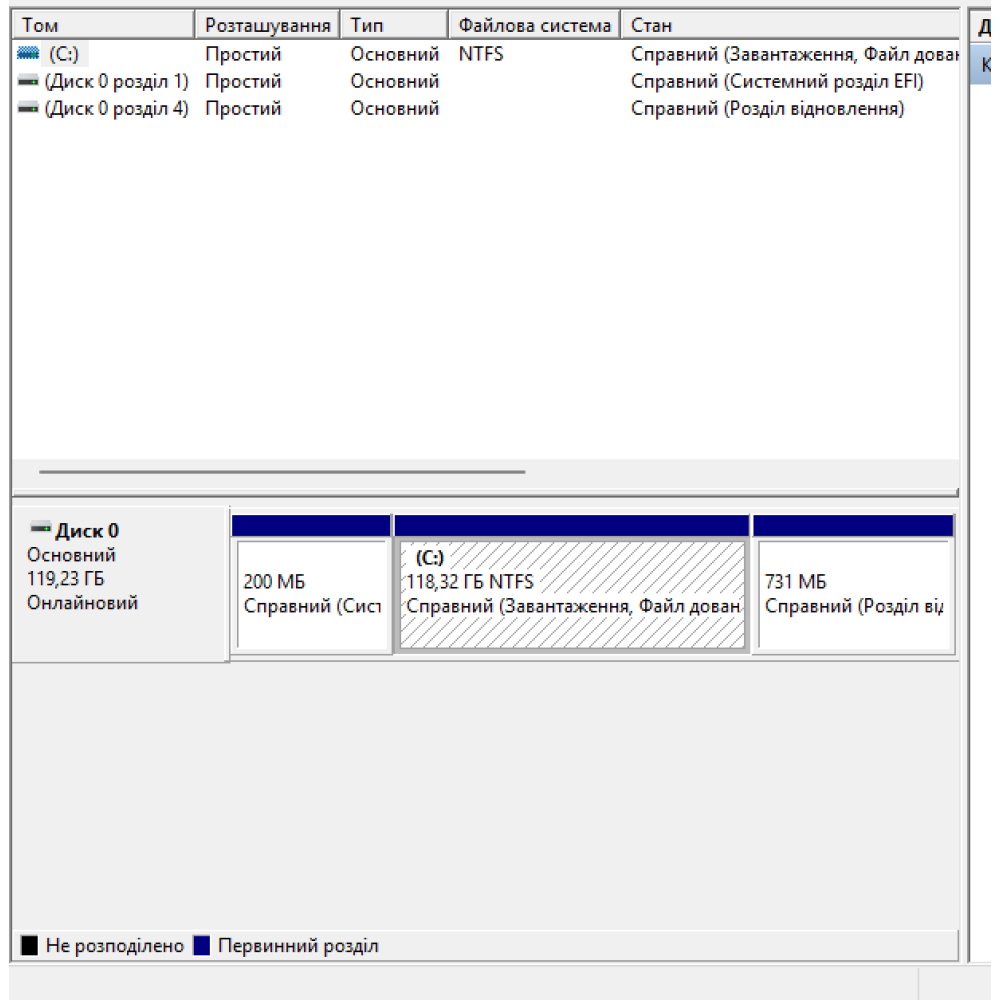Click the Онлайновий status under Диск 0
The height and width of the screenshot is (1000, 1000).
[x=82, y=603]
